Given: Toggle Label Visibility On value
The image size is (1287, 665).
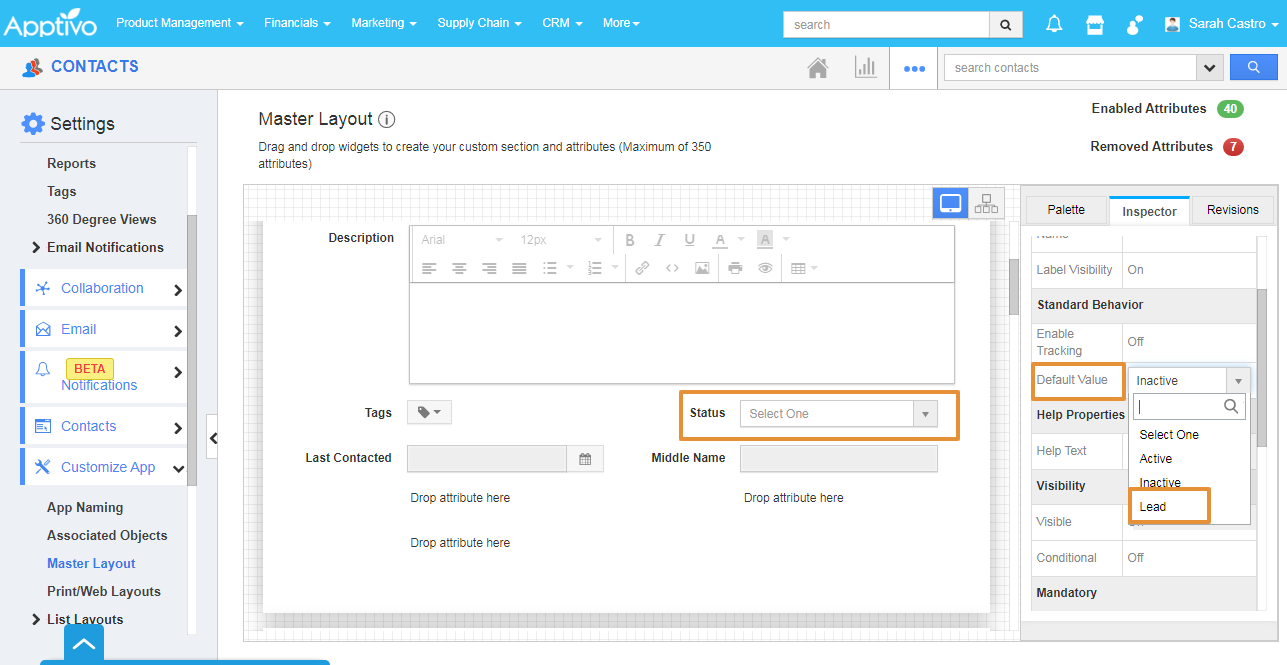Looking at the screenshot, I should tap(1136, 270).
